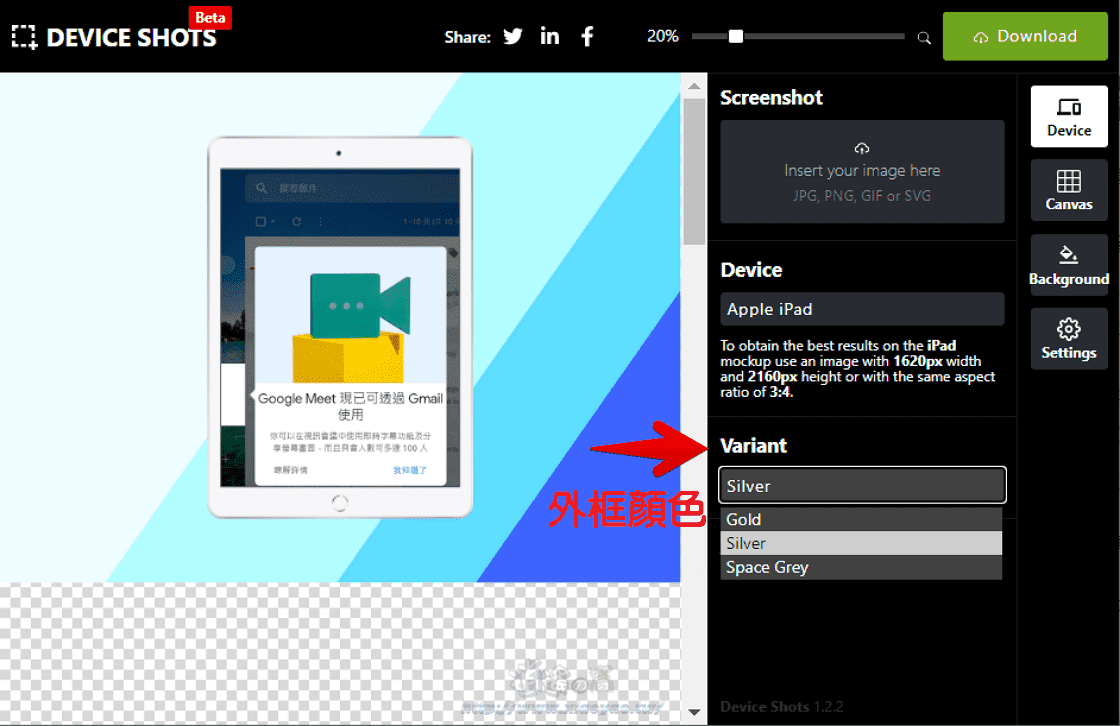Open the Device tab
The width and height of the screenshot is (1120, 726).
[x=1069, y=116]
